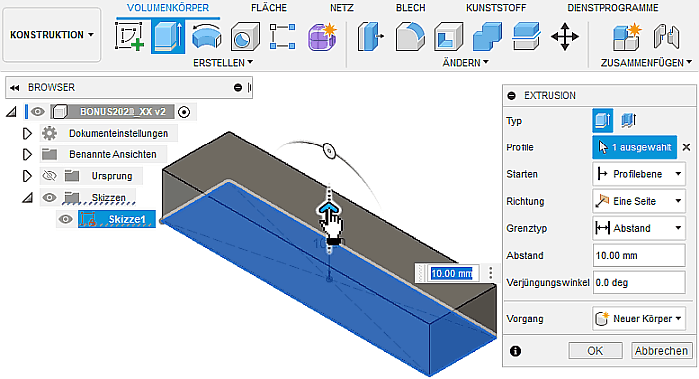Hide the Skizze1 sketch
This screenshot has width=699, height=379.
click(x=66, y=219)
